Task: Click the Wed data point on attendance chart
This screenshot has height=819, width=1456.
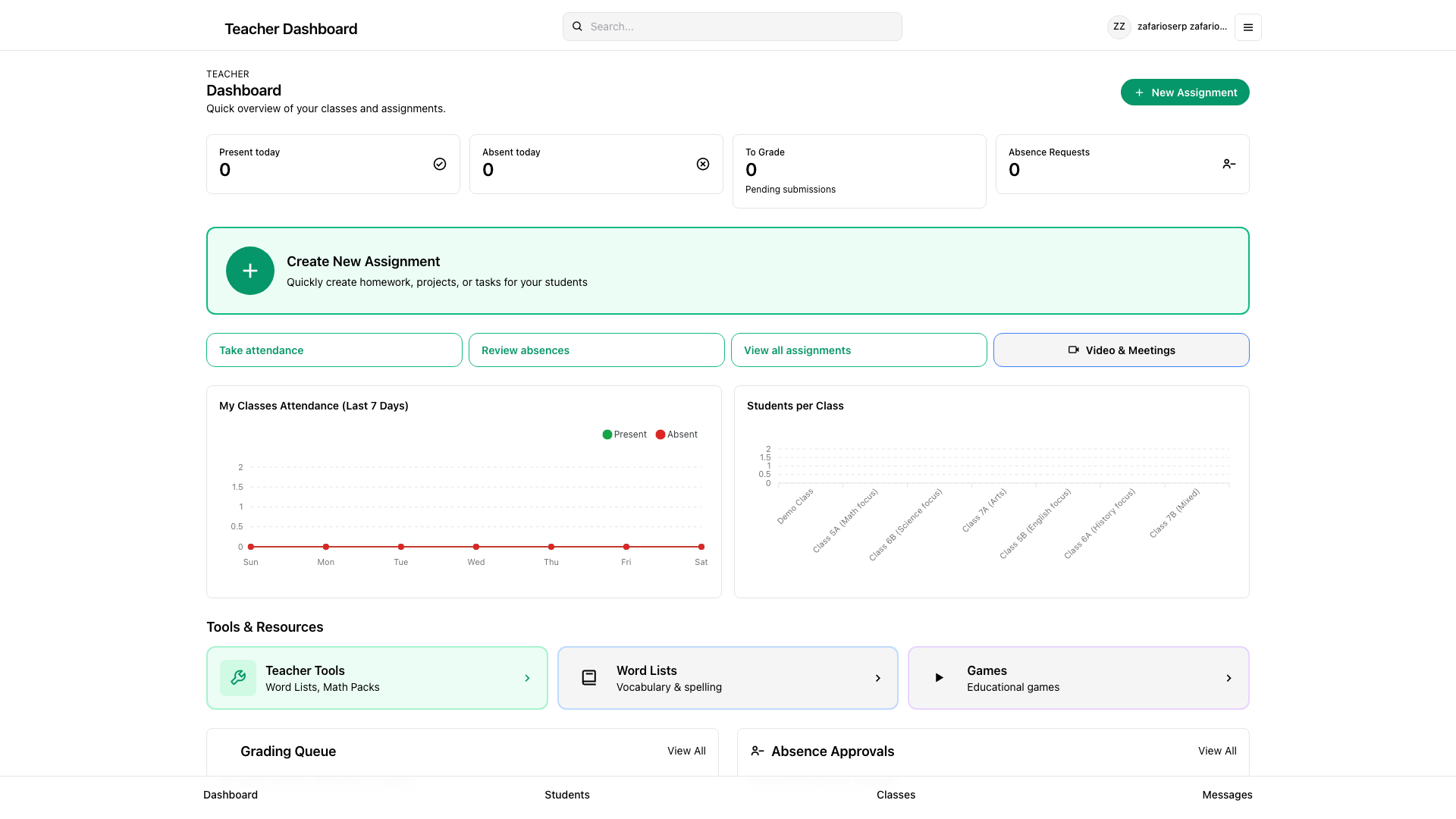Action: [x=476, y=547]
